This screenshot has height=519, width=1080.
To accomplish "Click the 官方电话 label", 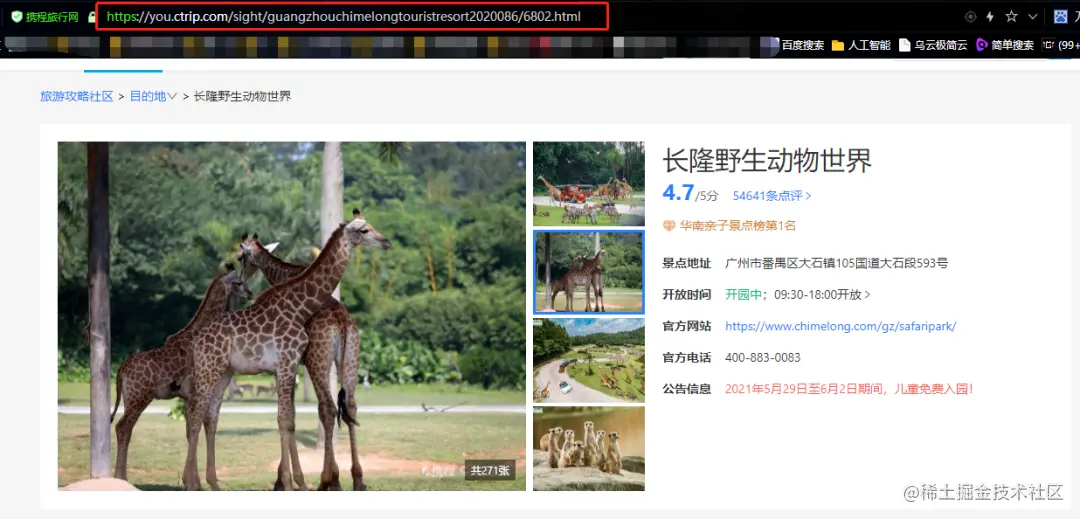I will click(x=687, y=358).
